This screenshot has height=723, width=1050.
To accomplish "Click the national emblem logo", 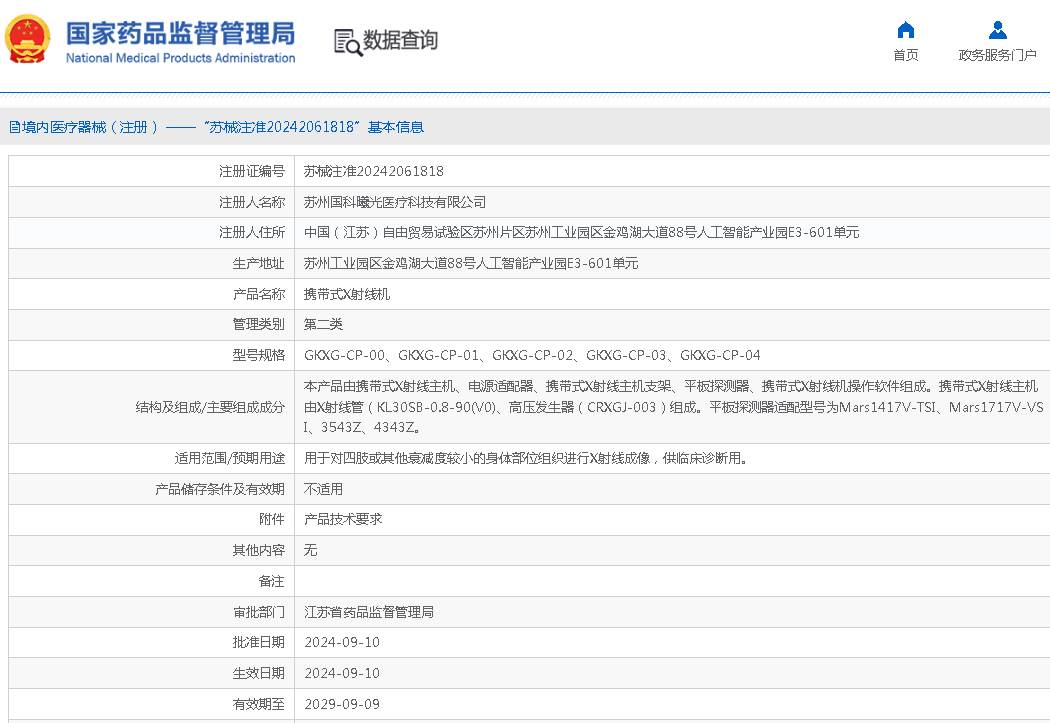I will click(27, 39).
